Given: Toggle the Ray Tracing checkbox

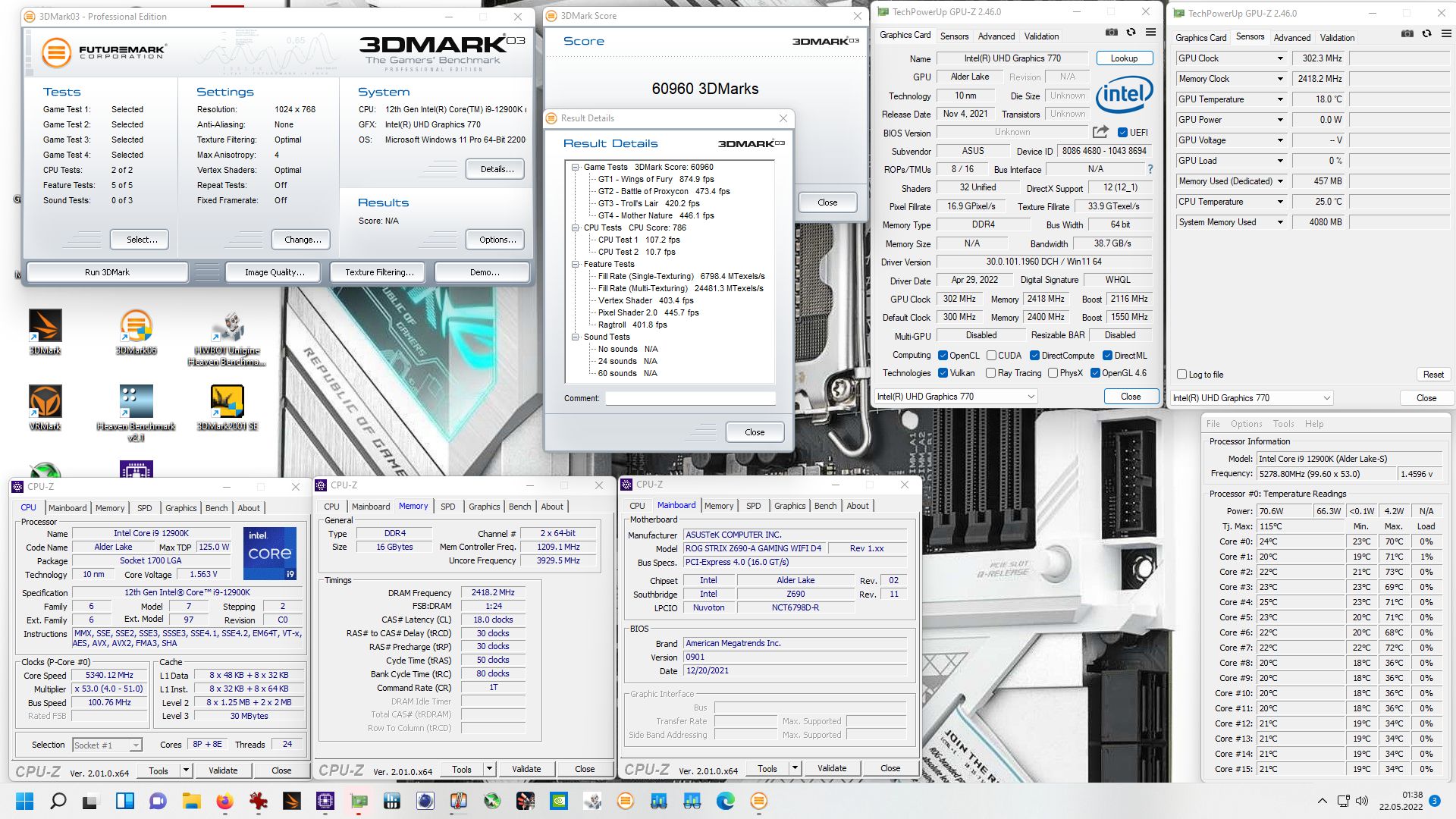Looking at the screenshot, I should point(990,373).
